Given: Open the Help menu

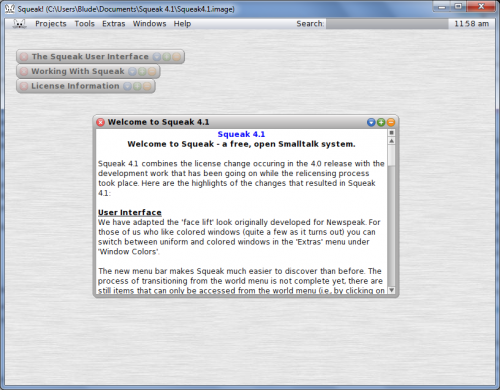Looking at the screenshot, I should click(x=182, y=24).
